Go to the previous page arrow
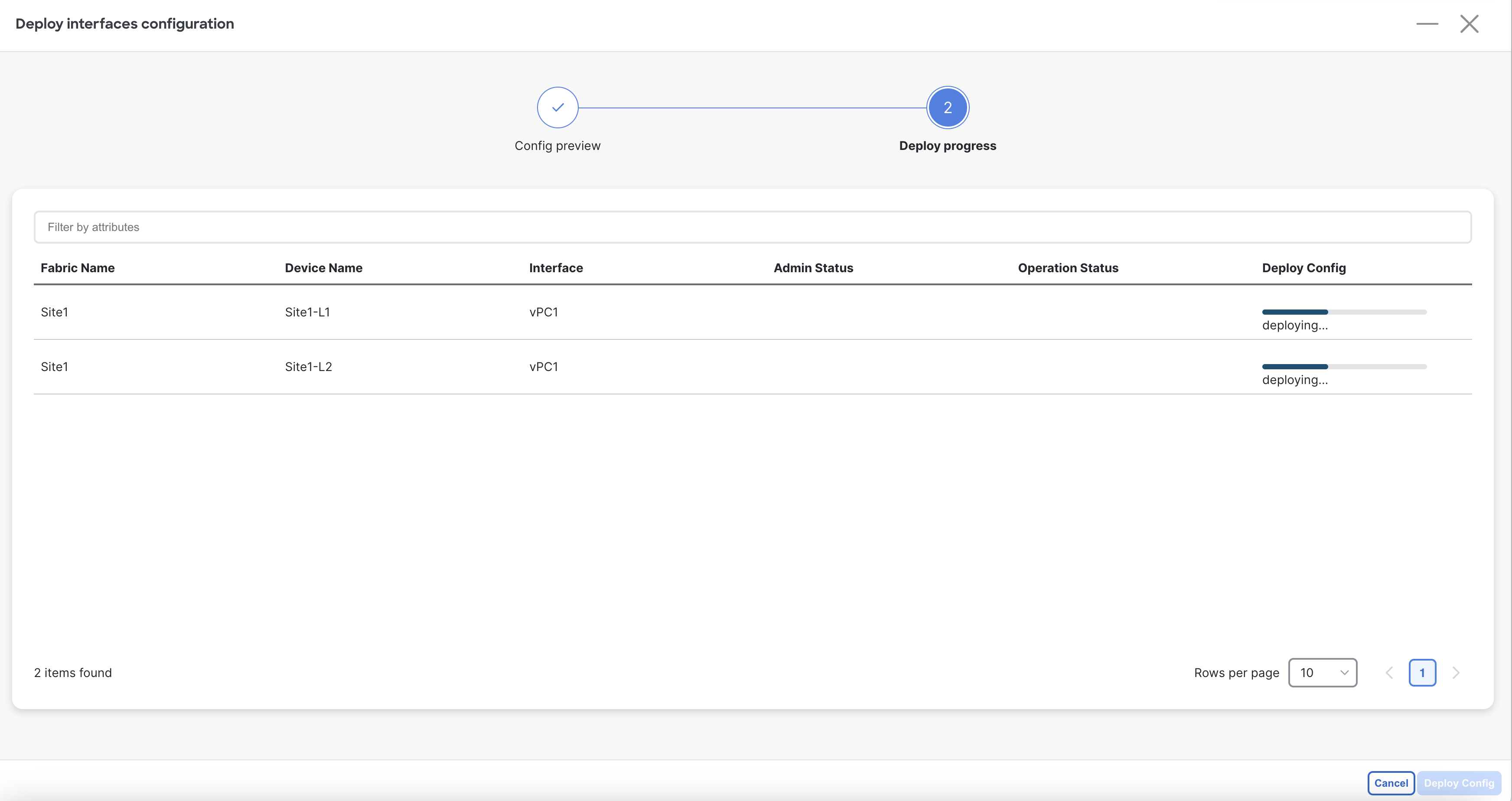This screenshot has width=1512, height=801. click(1389, 673)
